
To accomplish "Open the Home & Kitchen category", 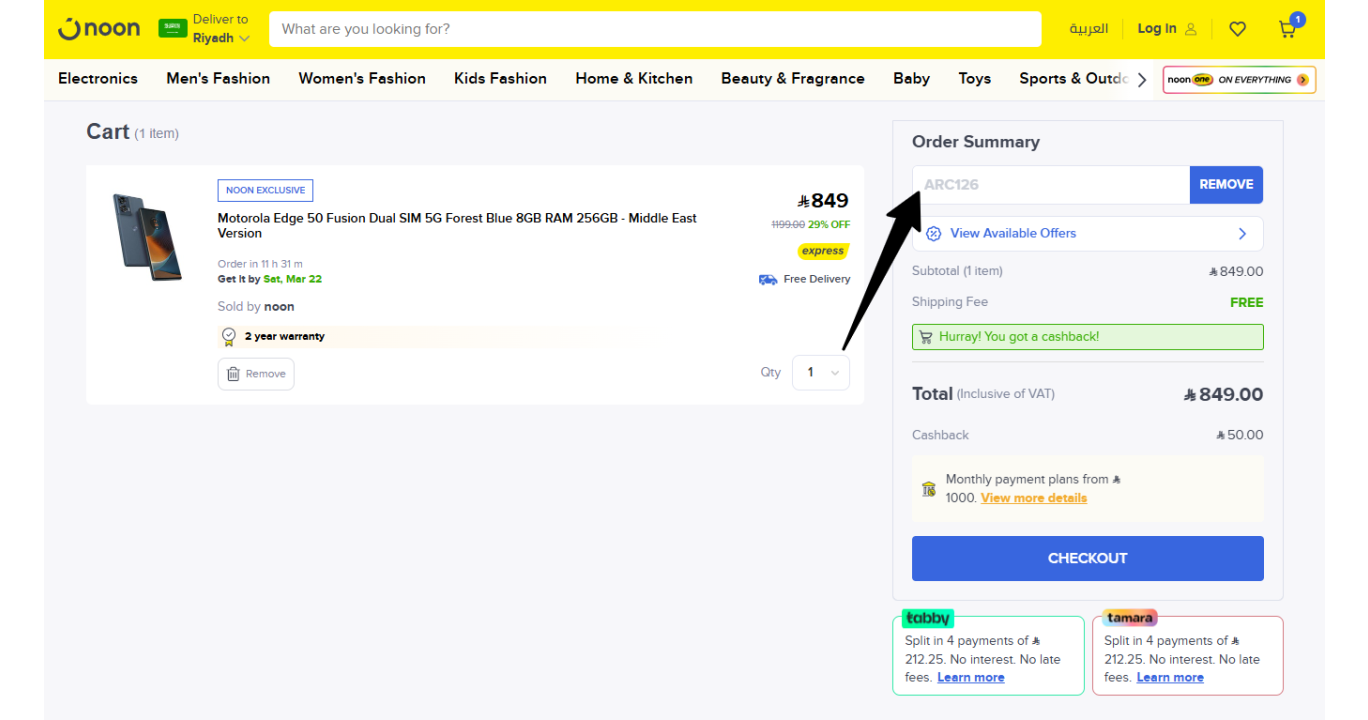I will 634,78.
